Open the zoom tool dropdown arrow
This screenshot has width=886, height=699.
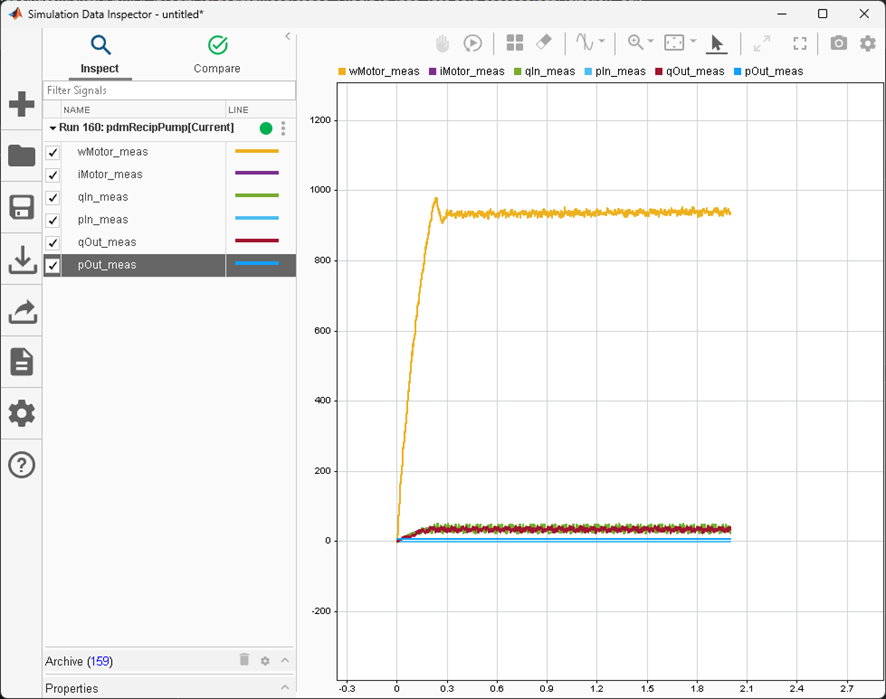click(650, 41)
